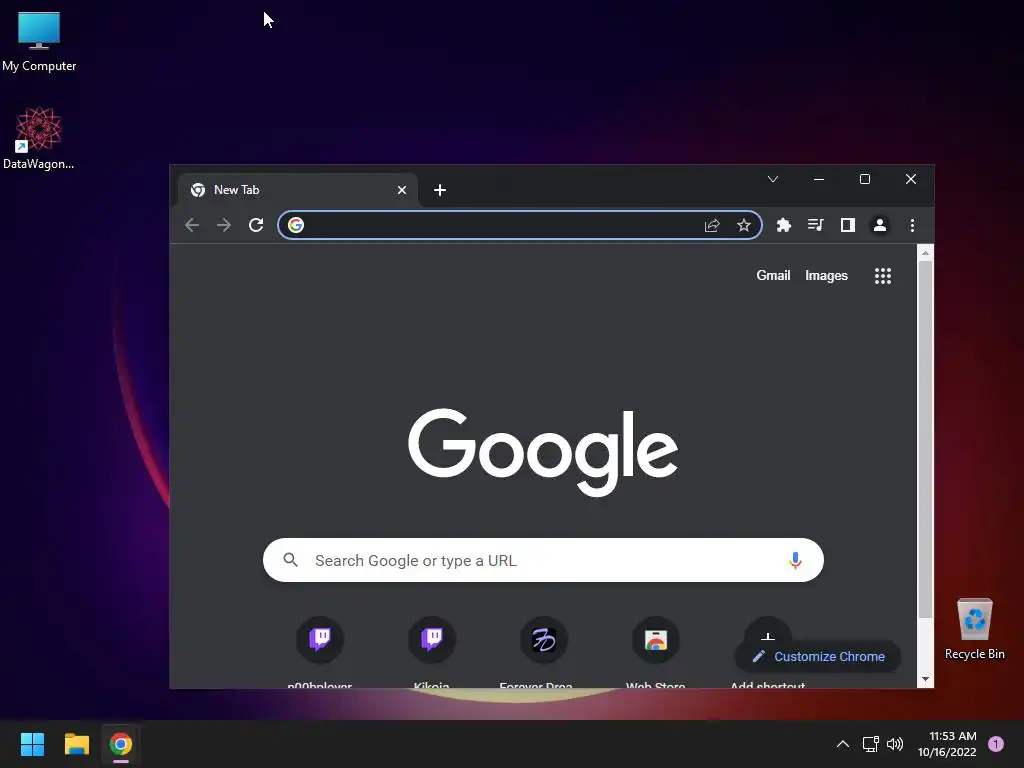Screen dimensions: 1024x768
Task: Open the Google apps grid
Action: click(883, 276)
